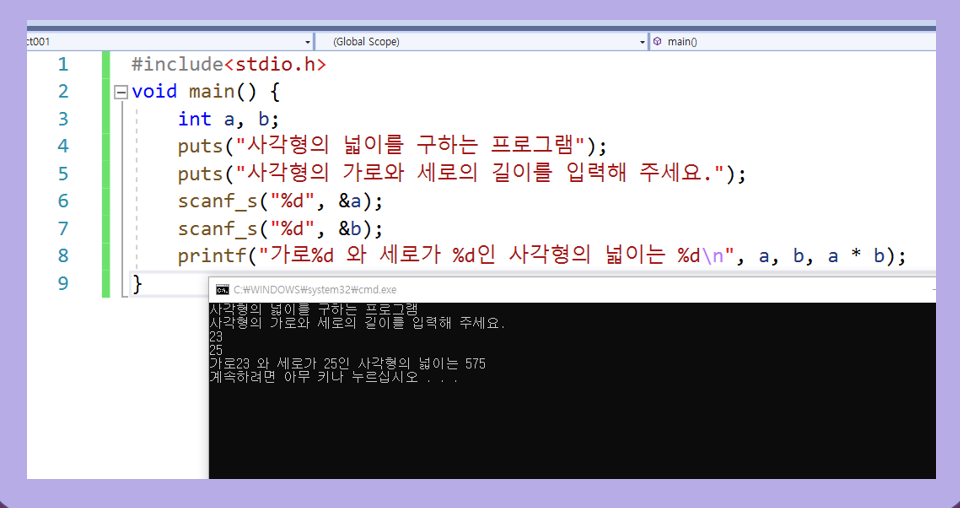Click console input value 25
This screenshot has width=960, height=508.
tap(216, 351)
